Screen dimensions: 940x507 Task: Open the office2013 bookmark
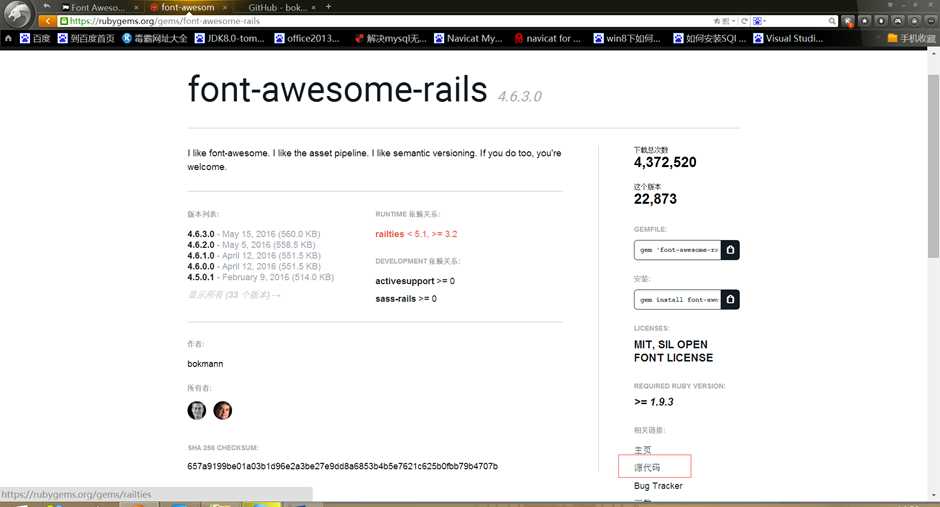[x=306, y=38]
